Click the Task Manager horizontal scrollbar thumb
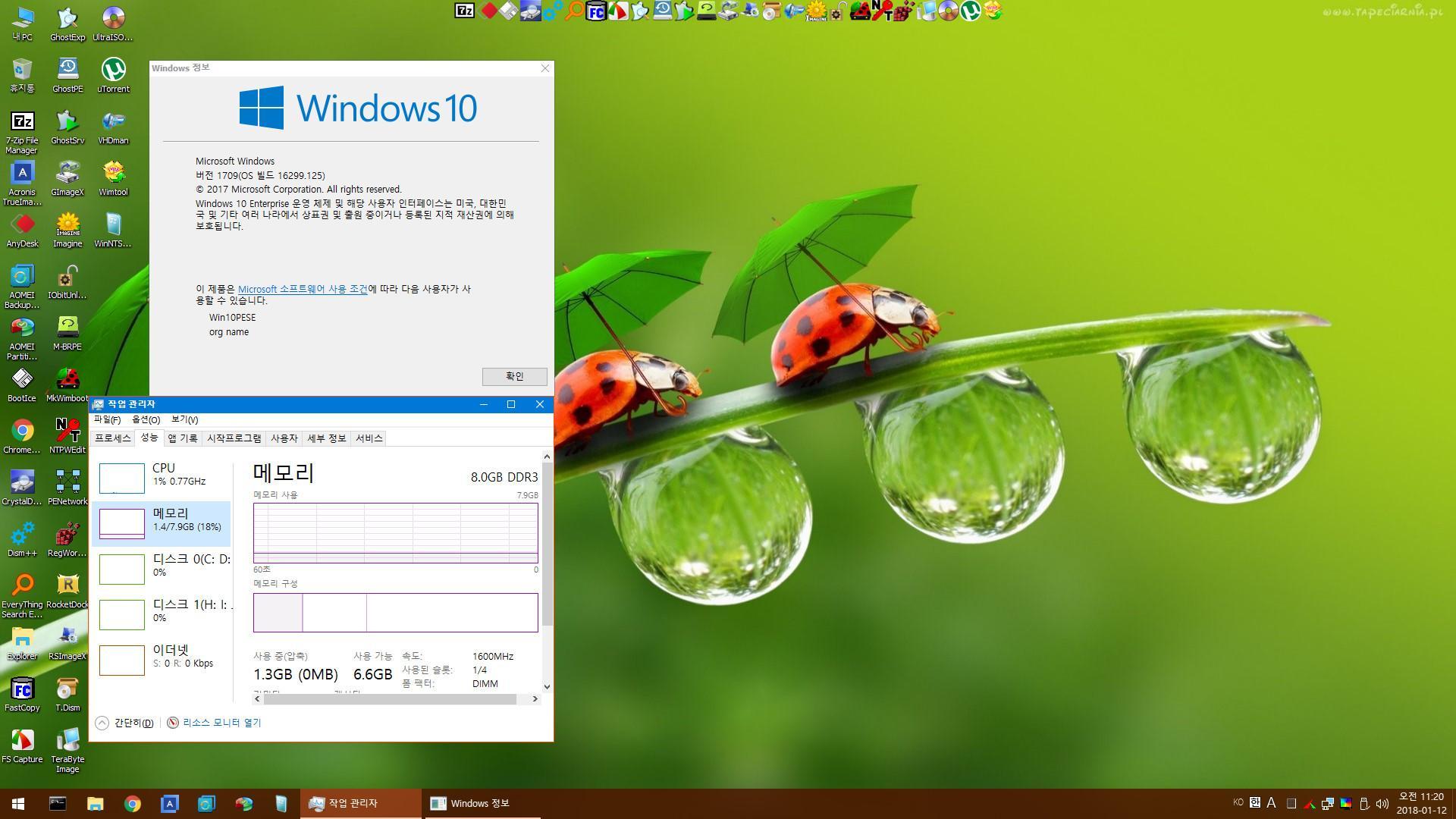Image resolution: width=1456 pixels, height=819 pixels. pyautogui.click(x=391, y=699)
